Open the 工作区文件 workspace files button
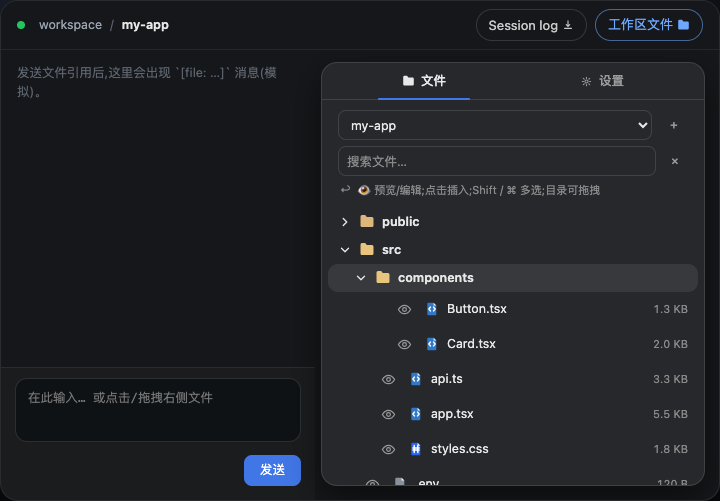 tap(648, 25)
